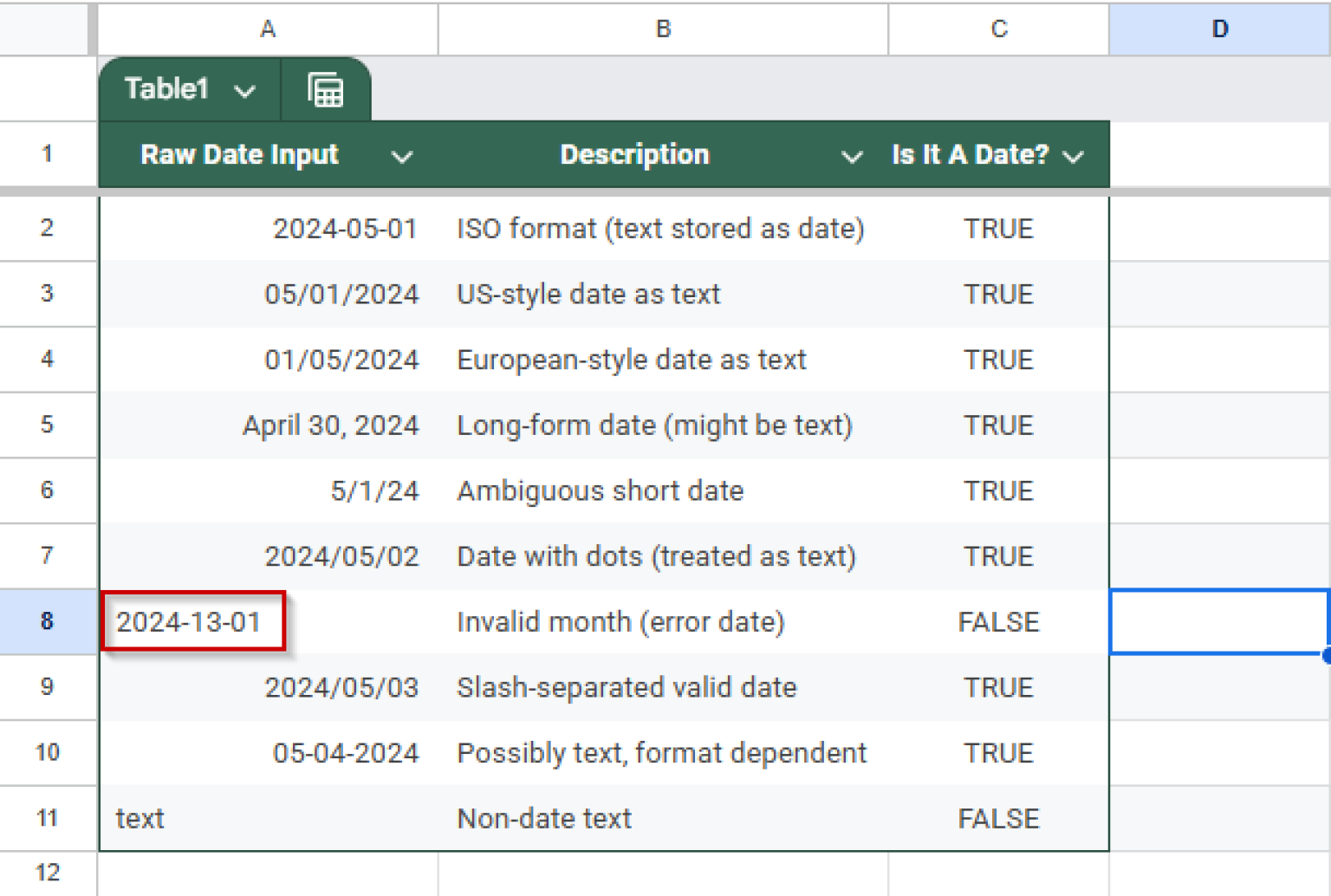Select row 8 header
Image resolution: width=1331 pixels, height=896 pixels.
click(48, 621)
